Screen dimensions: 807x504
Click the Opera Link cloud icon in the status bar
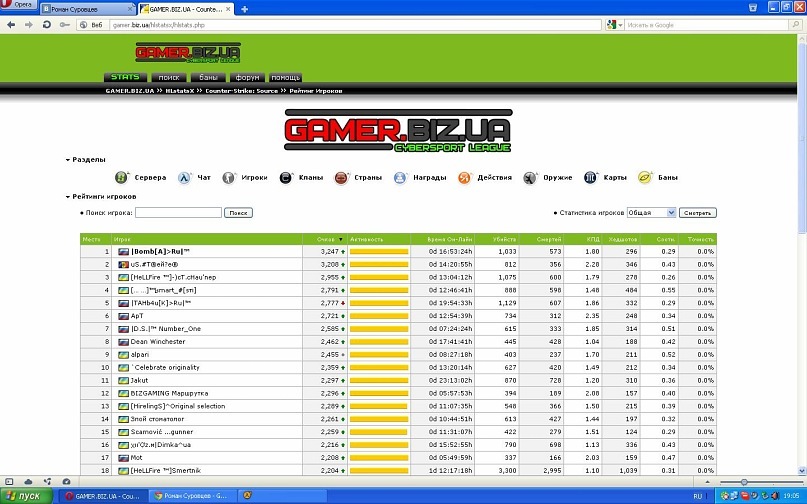(x=28, y=481)
